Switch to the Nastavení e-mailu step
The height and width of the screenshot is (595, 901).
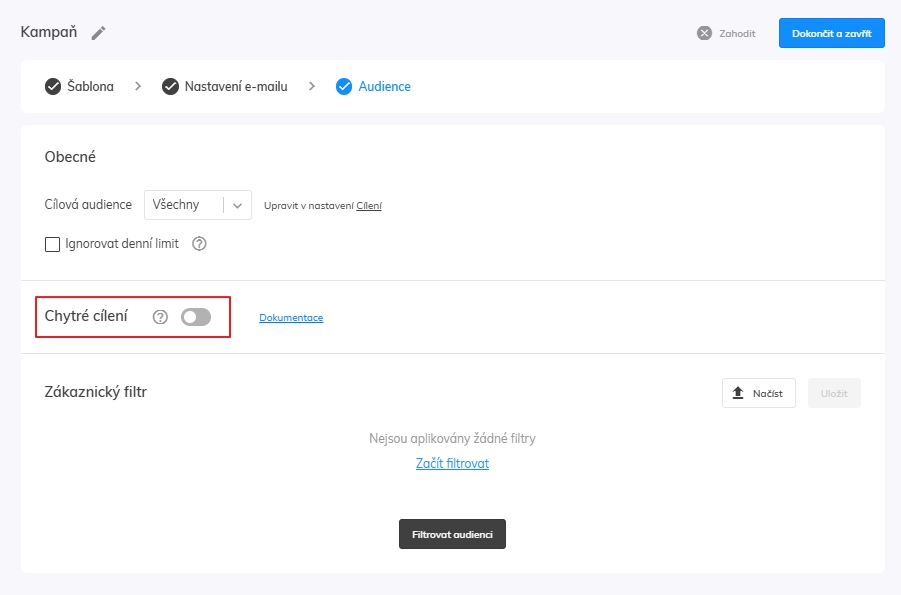click(236, 86)
